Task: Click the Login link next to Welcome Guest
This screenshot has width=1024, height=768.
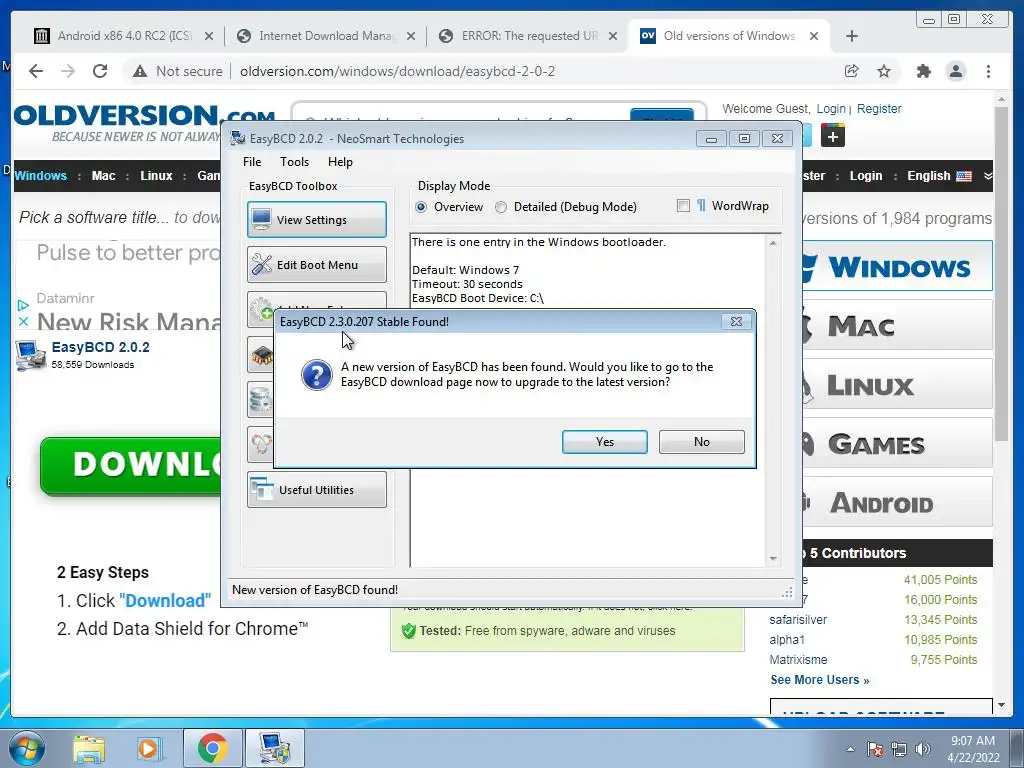Action: 831,109
